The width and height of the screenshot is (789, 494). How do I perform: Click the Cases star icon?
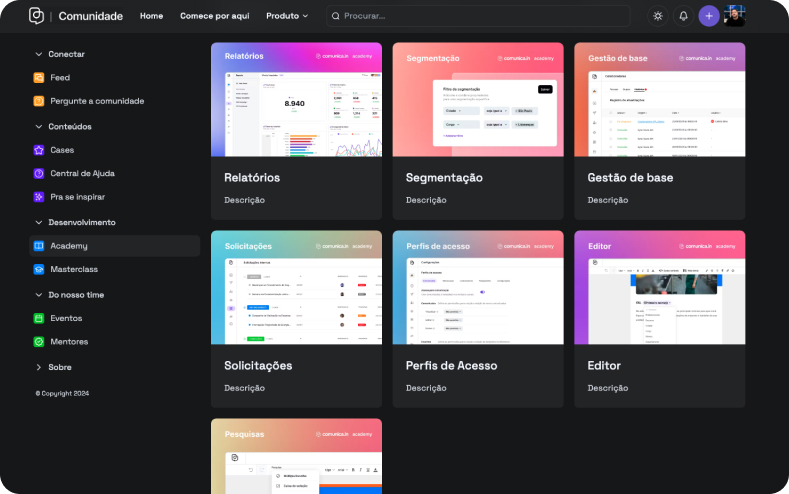pos(39,150)
